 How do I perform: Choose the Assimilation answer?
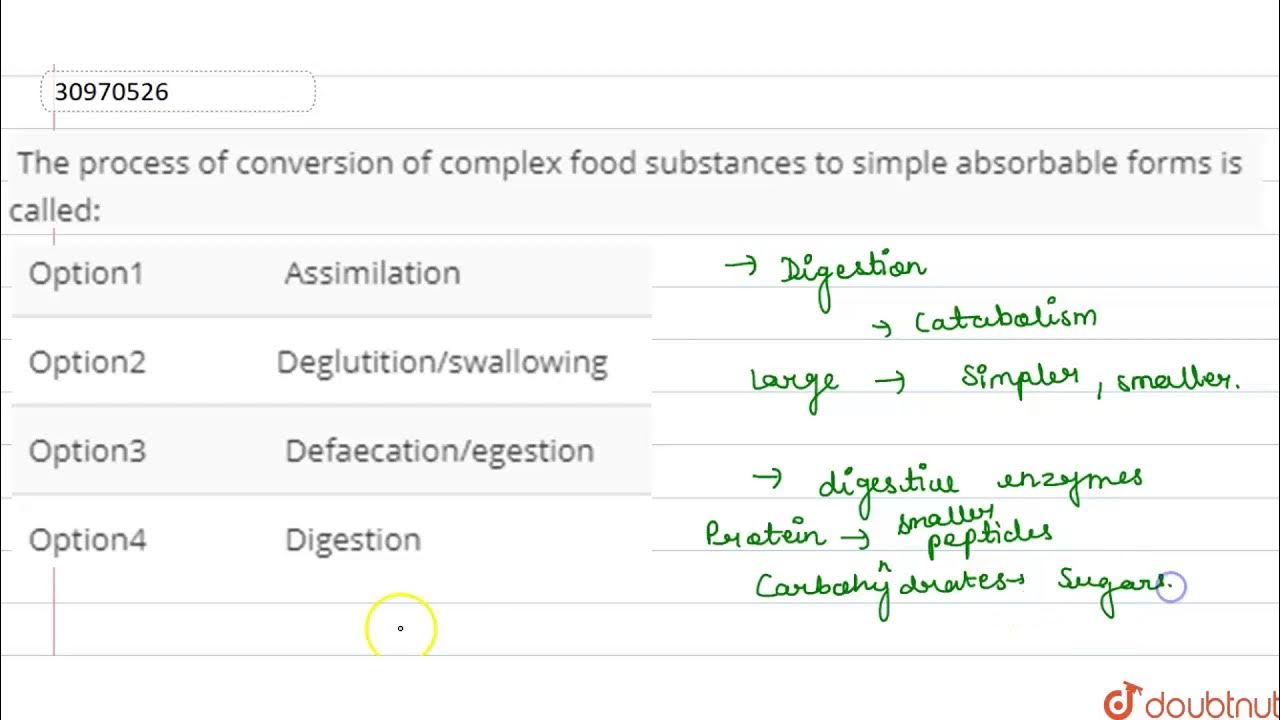(372, 273)
